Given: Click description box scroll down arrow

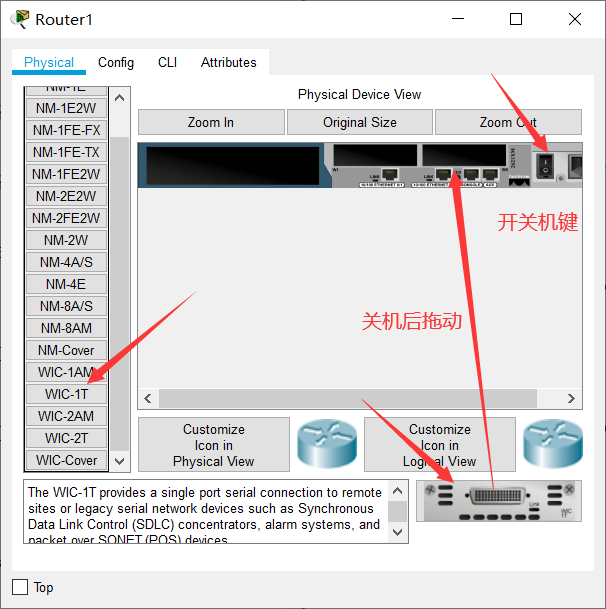Looking at the screenshot, I should click(x=397, y=532).
